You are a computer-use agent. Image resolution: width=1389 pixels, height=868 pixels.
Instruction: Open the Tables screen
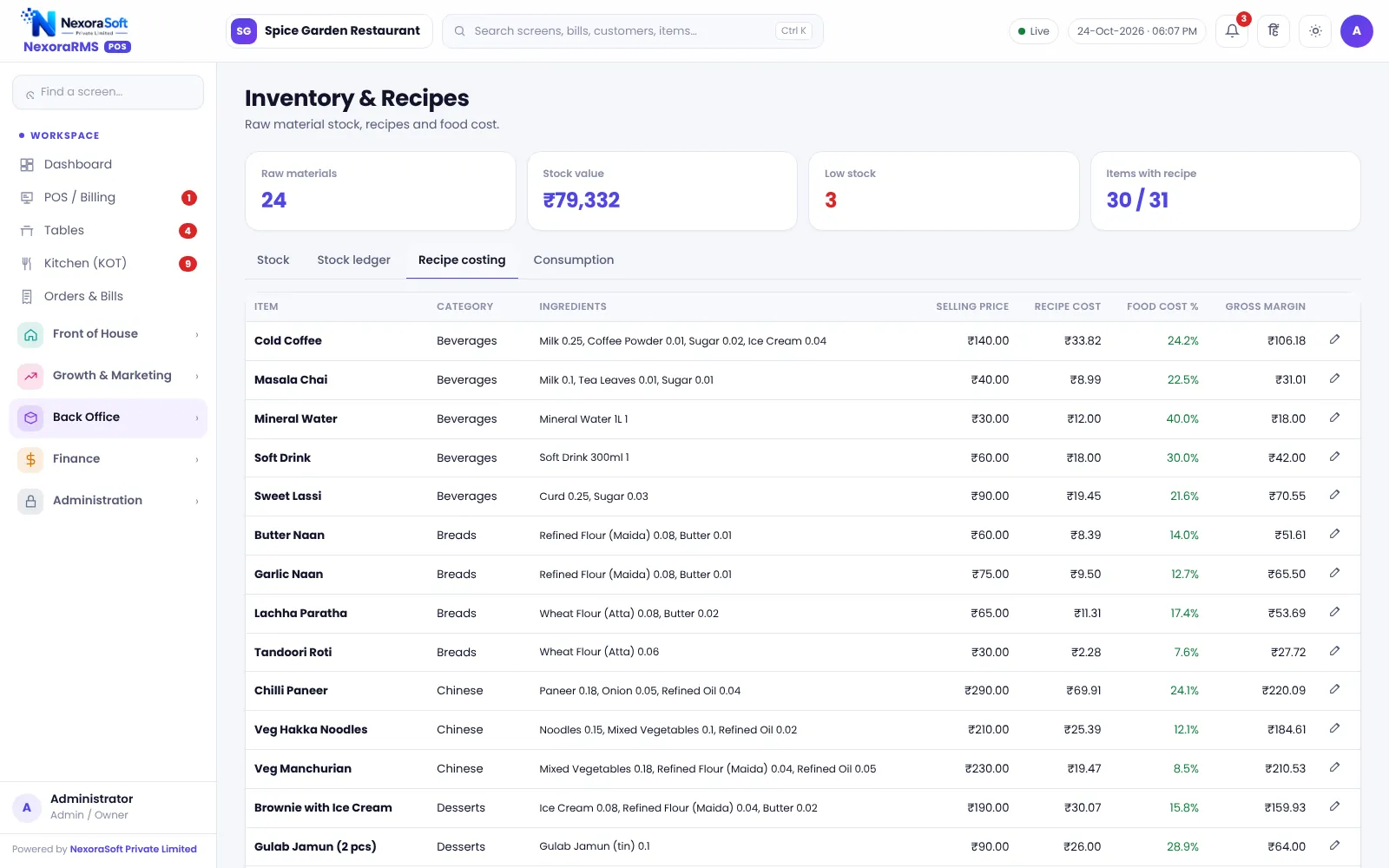[109, 230]
